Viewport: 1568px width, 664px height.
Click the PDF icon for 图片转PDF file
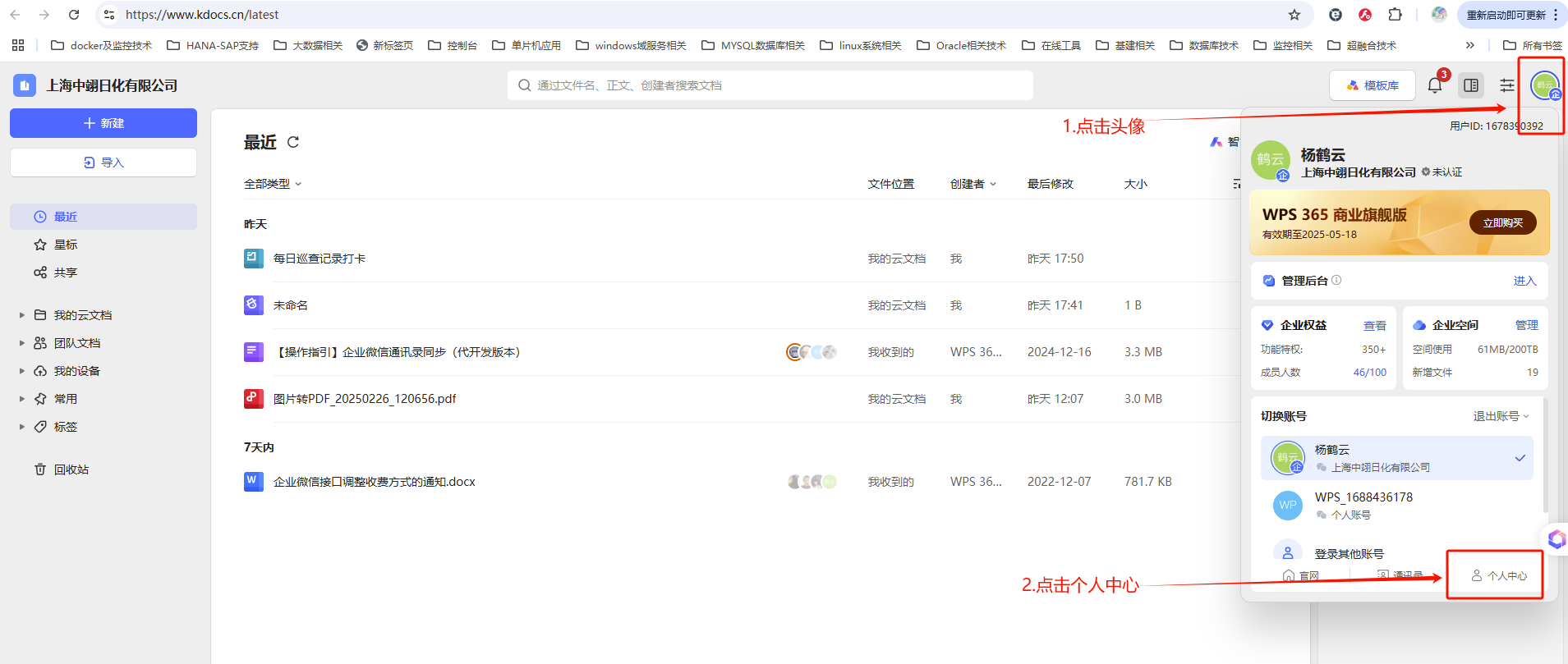tap(254, 399)
